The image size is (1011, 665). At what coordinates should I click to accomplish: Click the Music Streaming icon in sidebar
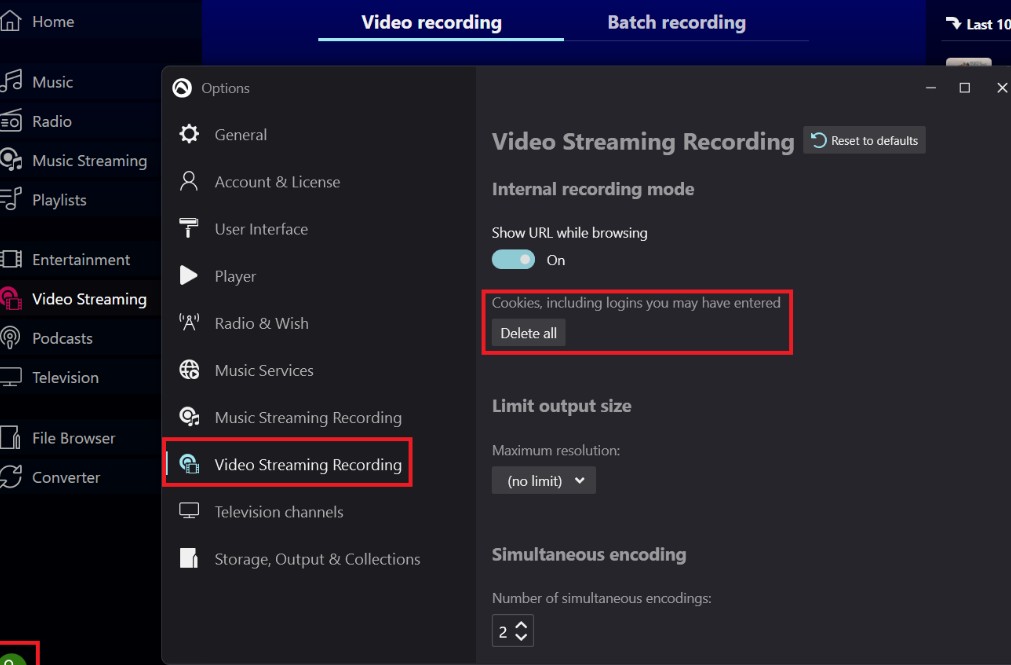click(11, 160)
